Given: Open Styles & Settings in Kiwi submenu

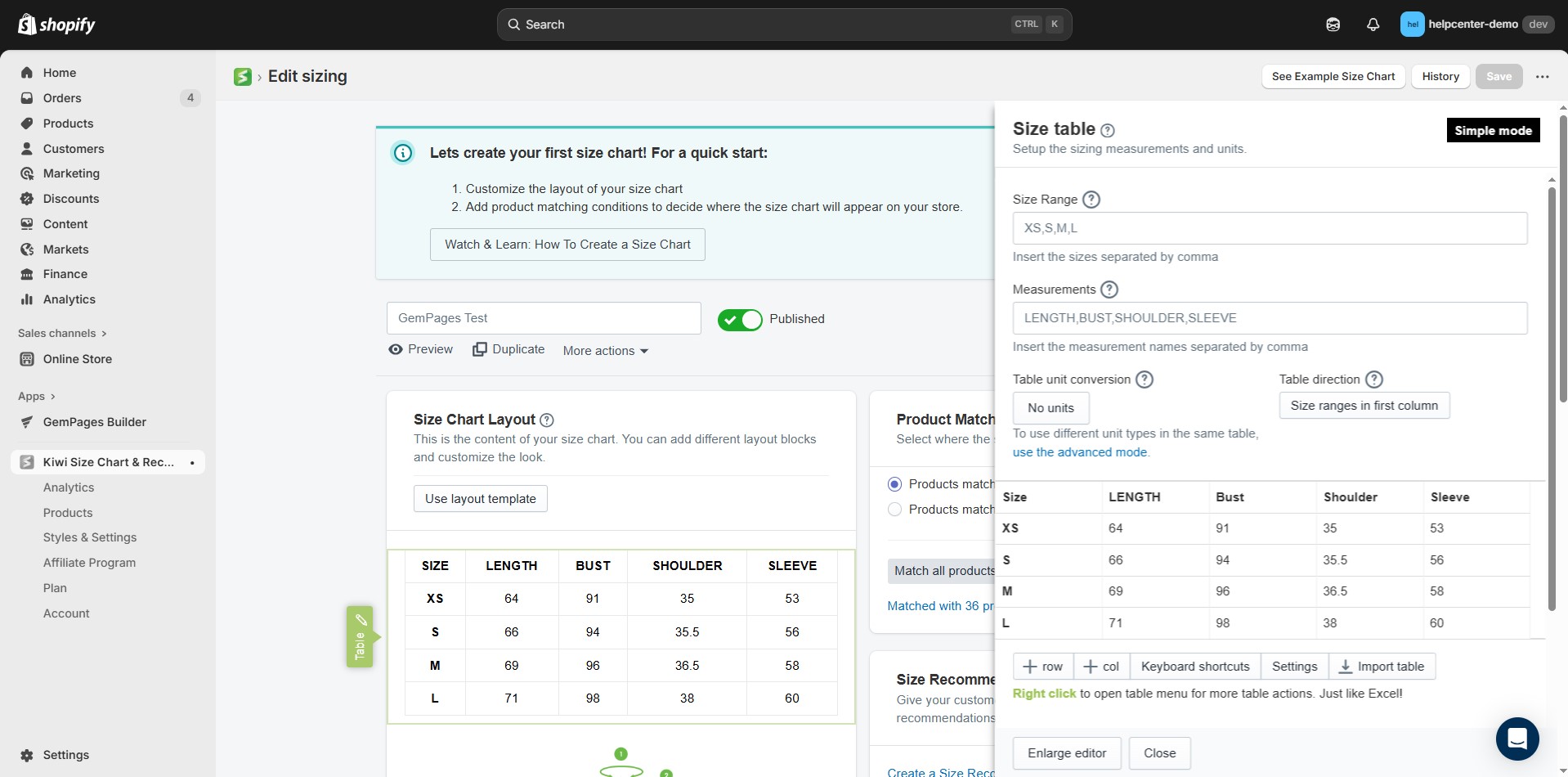Looking at the screenshot, I should click(90, 537).
